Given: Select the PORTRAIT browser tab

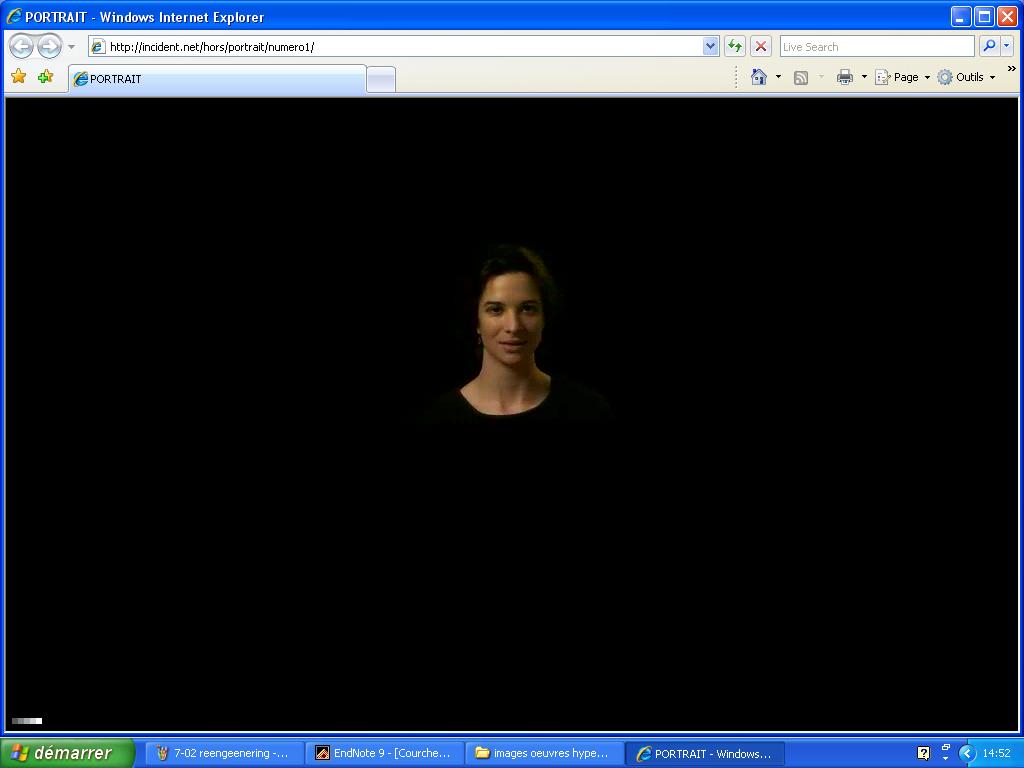Looking at the screenshot, I should (217, 79).
